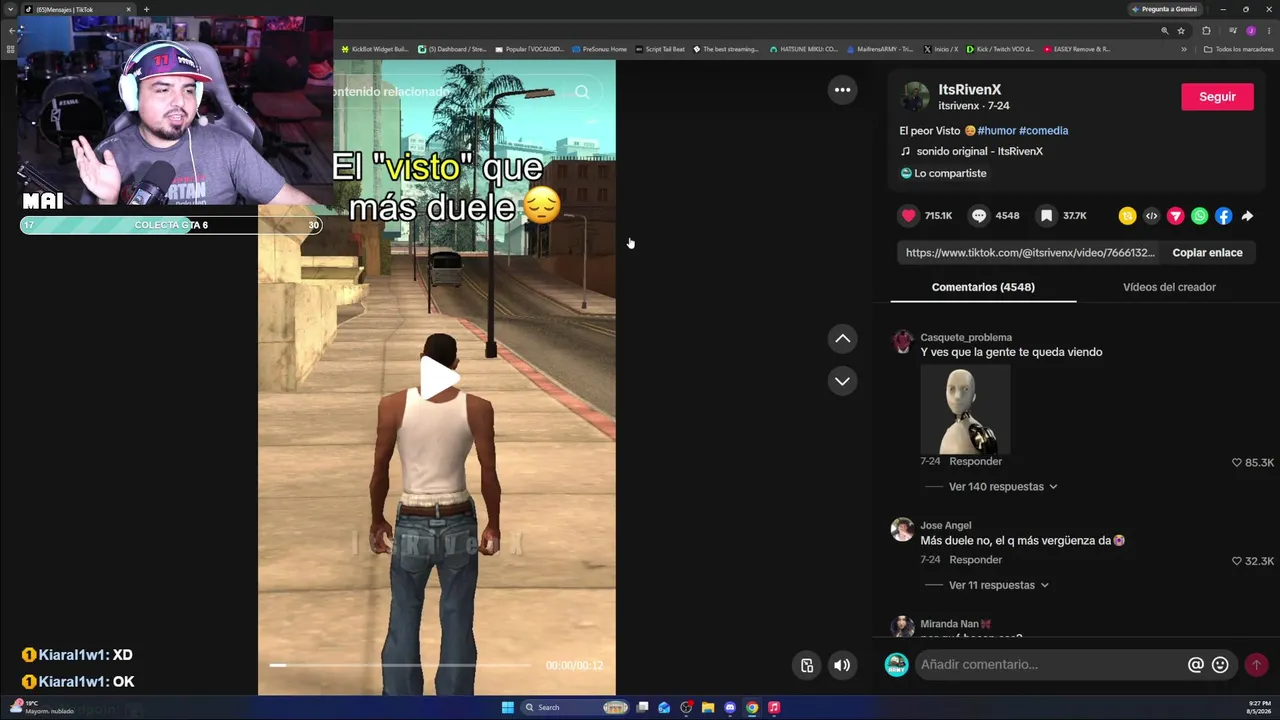This screenshot has height=720, width=1280.
Task: Open Casquete_problema's username
Action: [x=966, y=338]
